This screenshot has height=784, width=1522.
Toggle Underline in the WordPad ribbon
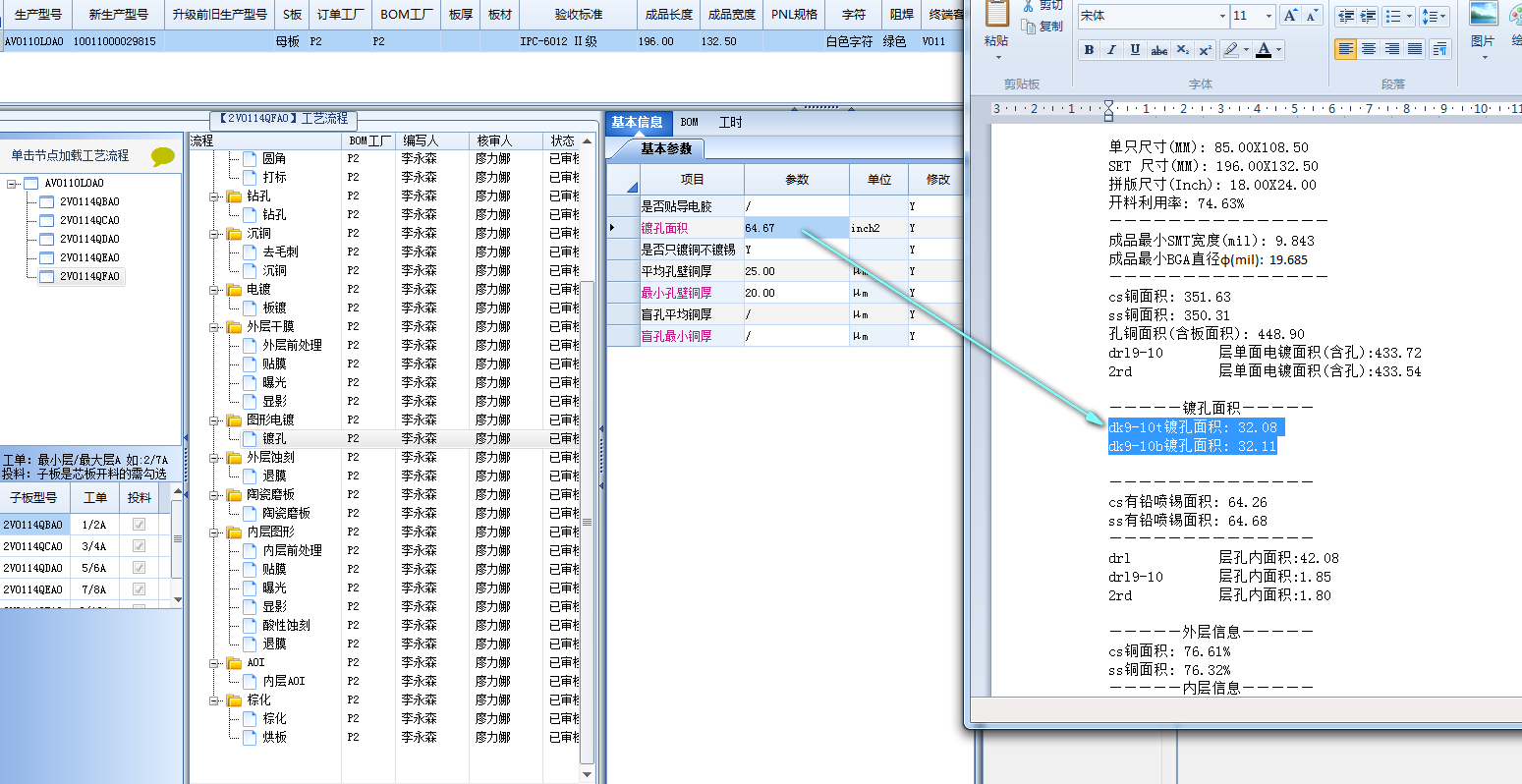click(1135, 50)
